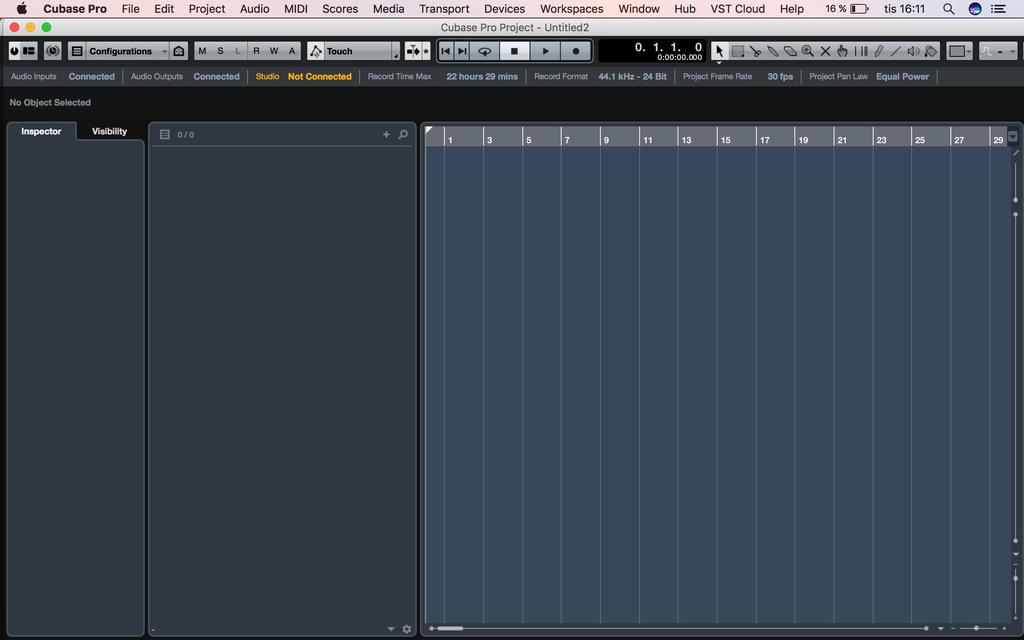Select the Object Selection arrow tool
The height and width of the screenshot is (640, 1024).
point(720,51)
